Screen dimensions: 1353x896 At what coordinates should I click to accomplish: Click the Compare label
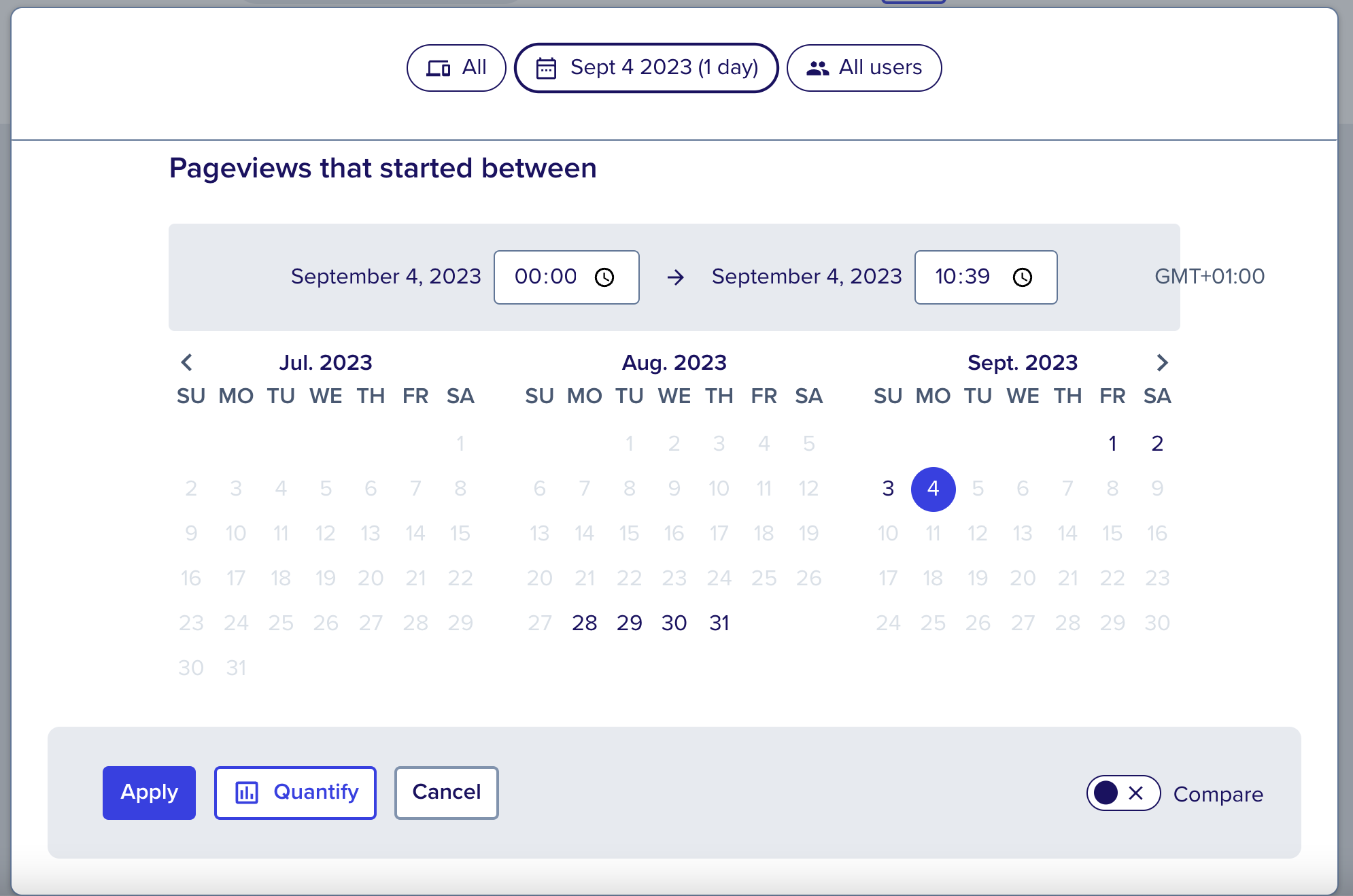(x=1218, y=795)
